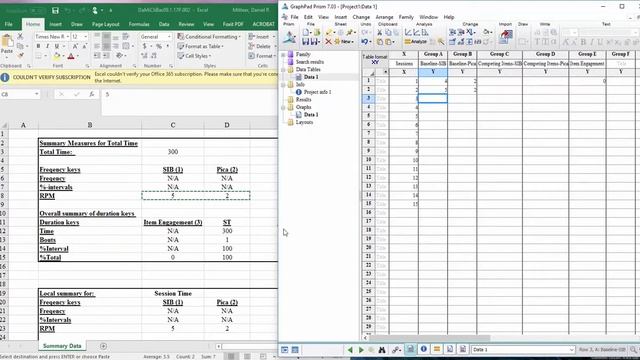
Task: Open Cell Styles menu
Action: pyautogui.click(x=194, y=56)
